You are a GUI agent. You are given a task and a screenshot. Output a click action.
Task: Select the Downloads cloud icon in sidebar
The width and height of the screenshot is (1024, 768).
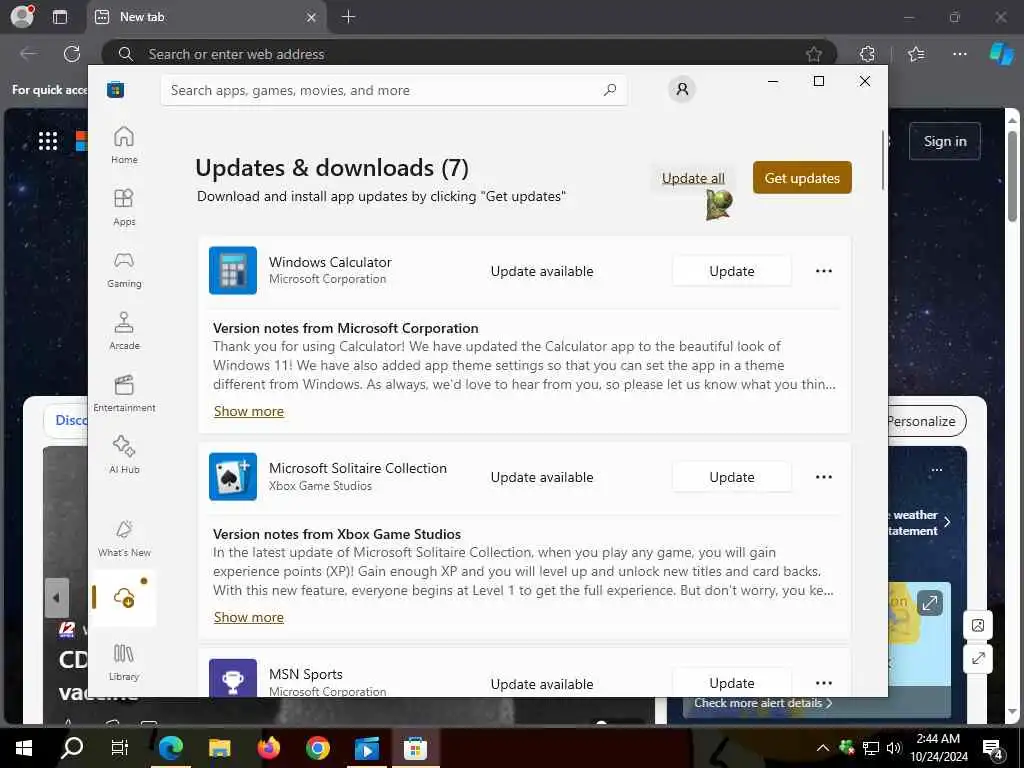124,598
